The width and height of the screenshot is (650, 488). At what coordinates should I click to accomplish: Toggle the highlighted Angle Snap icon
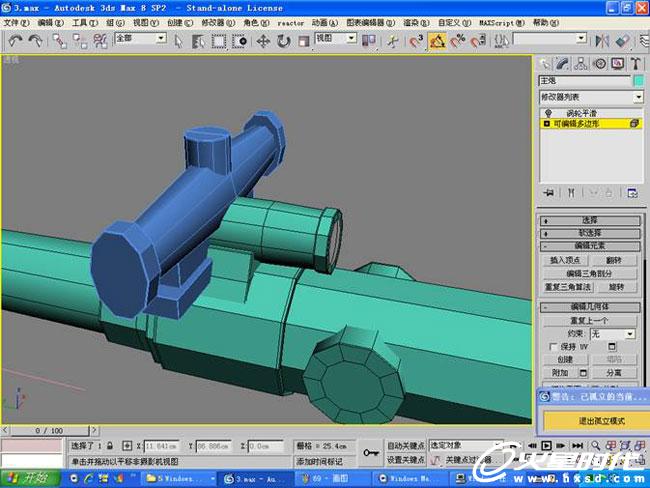pyautogui.click(x=437, y=41)
